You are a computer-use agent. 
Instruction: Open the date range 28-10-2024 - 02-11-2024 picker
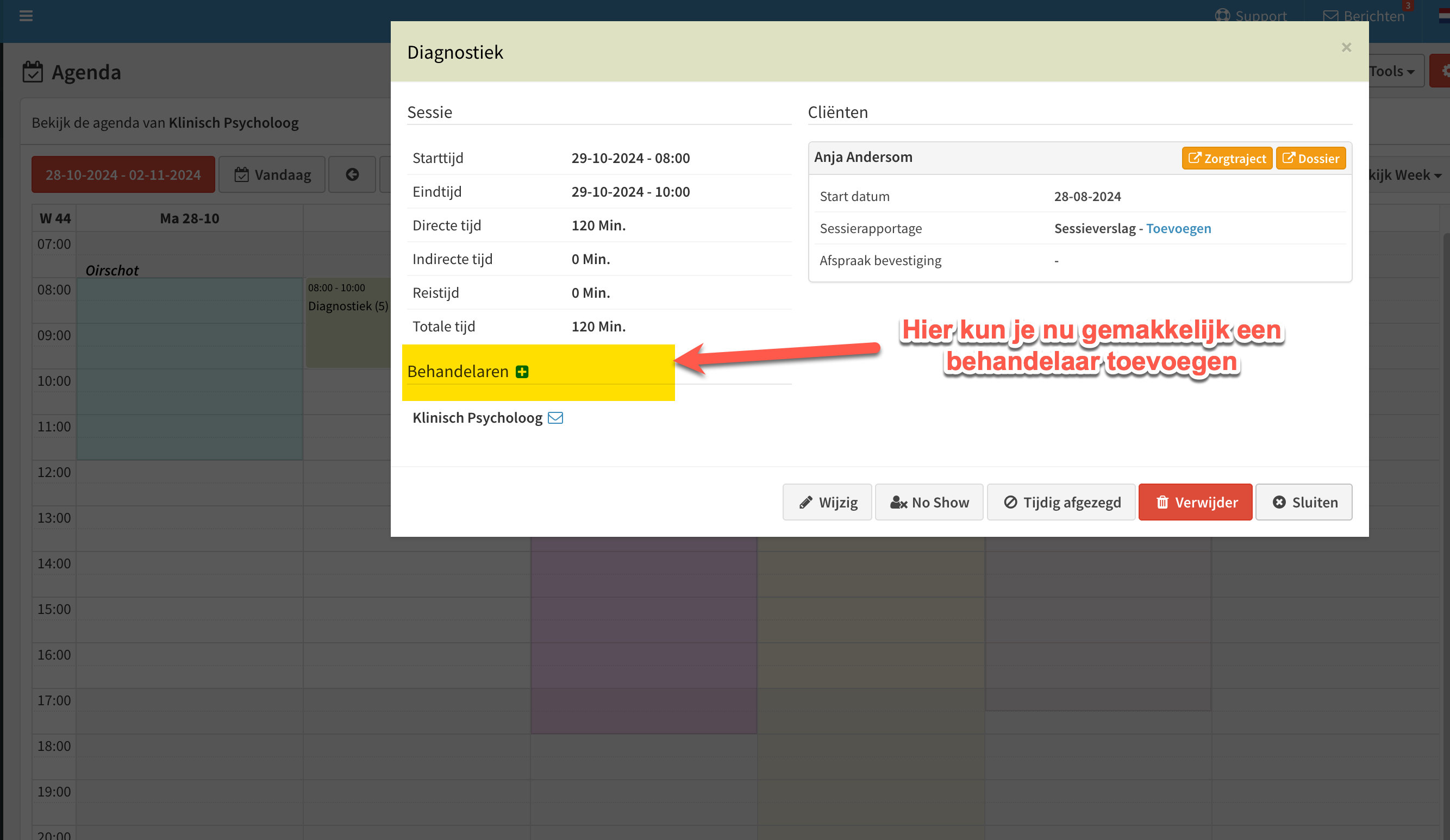click(x=123, y=174)
